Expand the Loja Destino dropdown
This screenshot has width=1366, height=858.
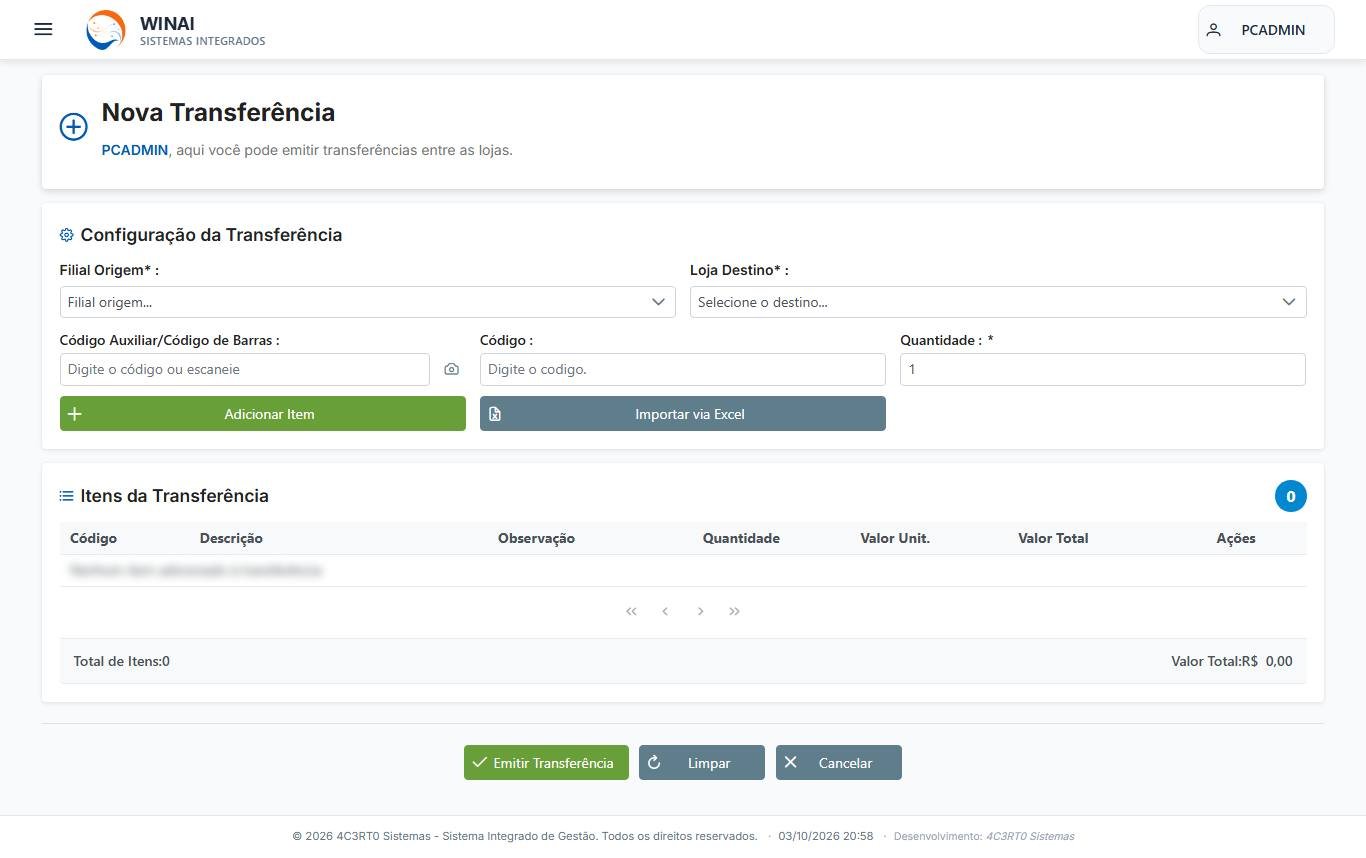pyautogui.click(x=998, y=302)
